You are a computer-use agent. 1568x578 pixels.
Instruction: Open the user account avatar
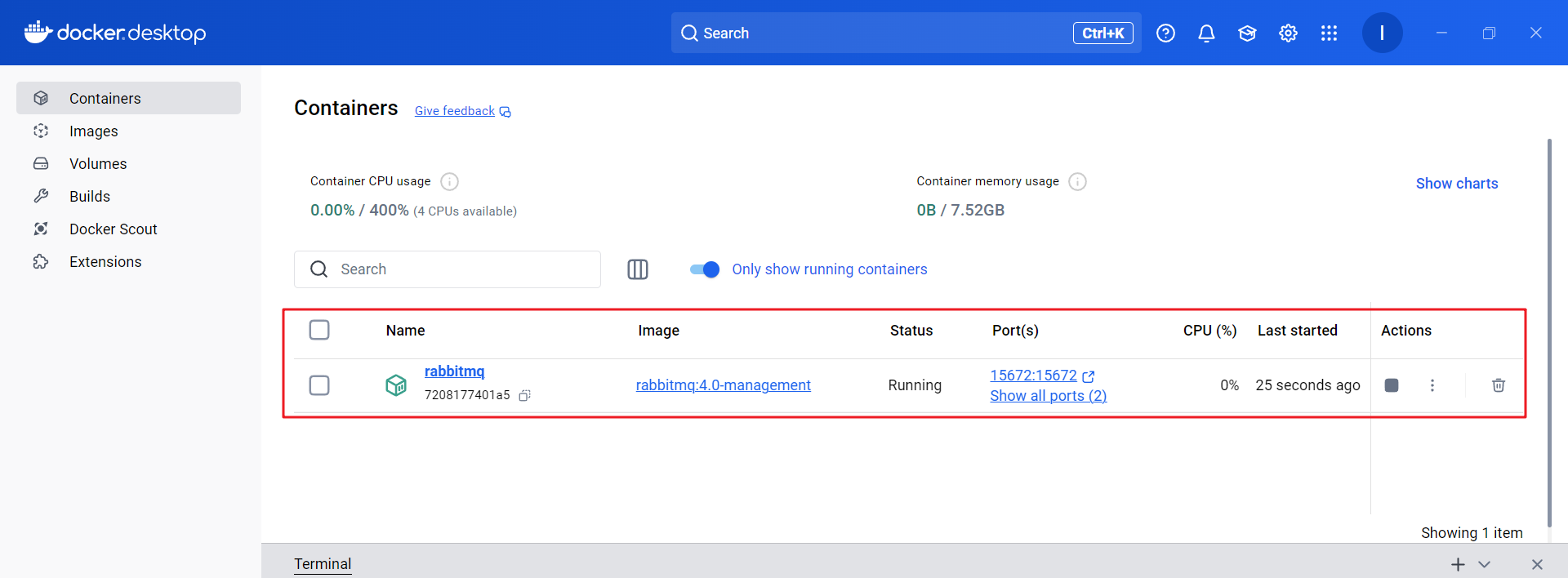click(1382, 33)
